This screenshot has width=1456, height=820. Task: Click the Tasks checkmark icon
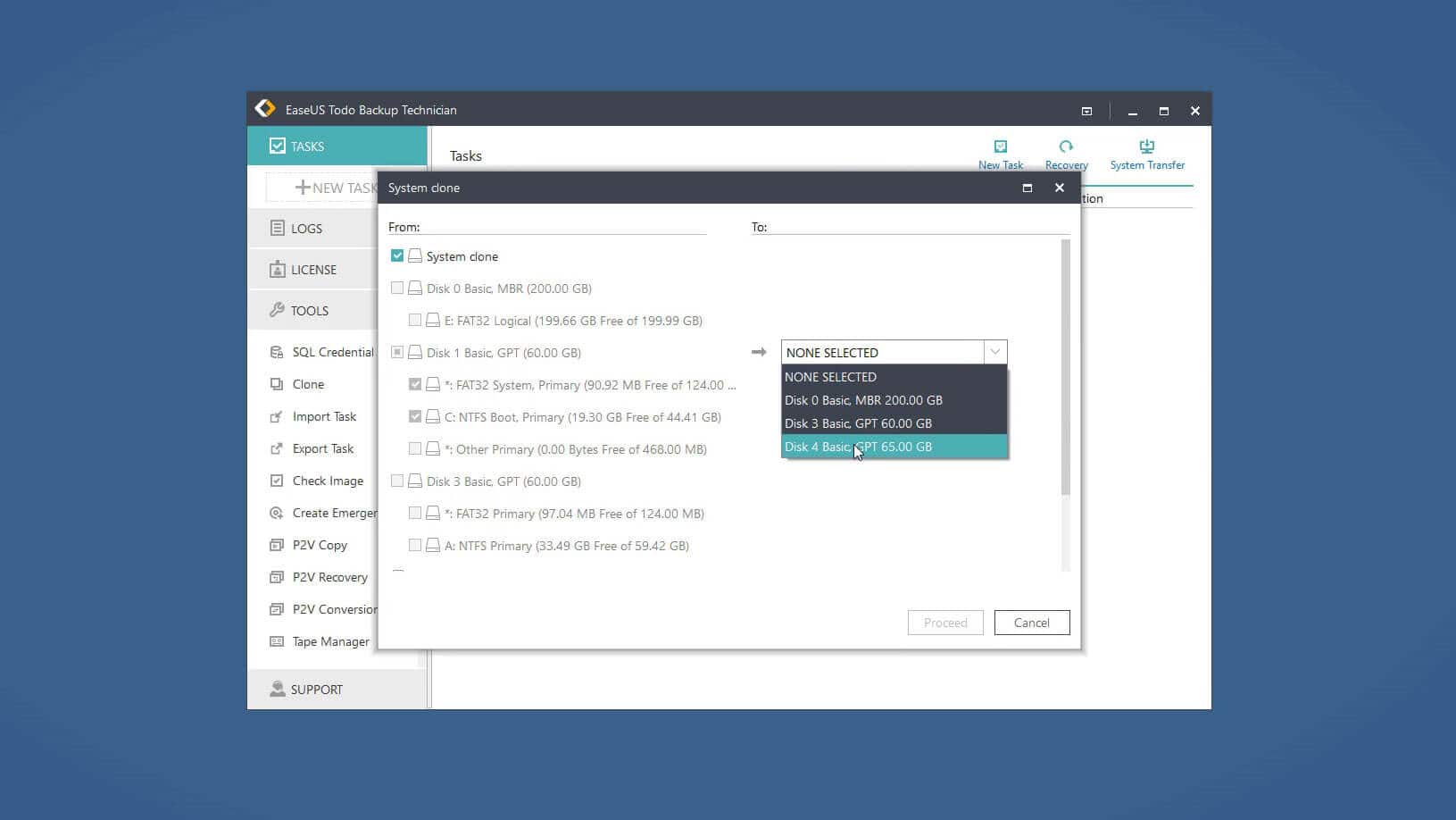click(x=278, y=146)
